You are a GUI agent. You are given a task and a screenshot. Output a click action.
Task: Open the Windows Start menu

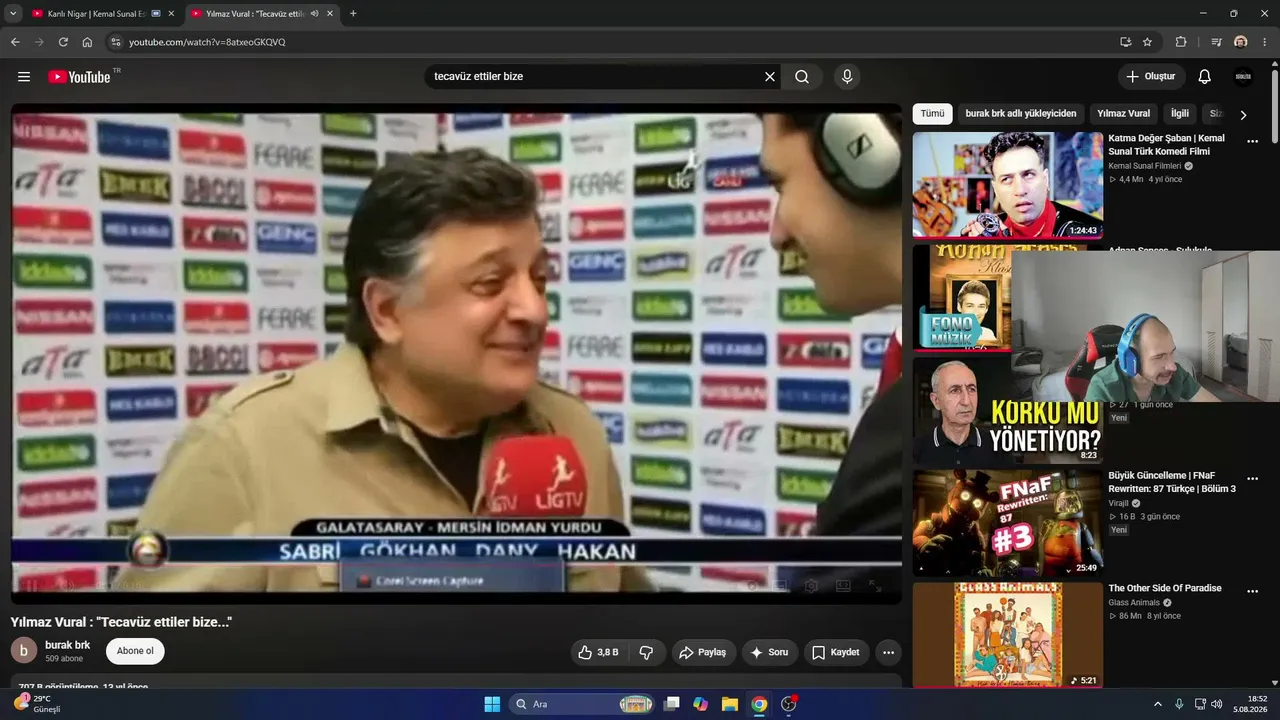[492, 704]
